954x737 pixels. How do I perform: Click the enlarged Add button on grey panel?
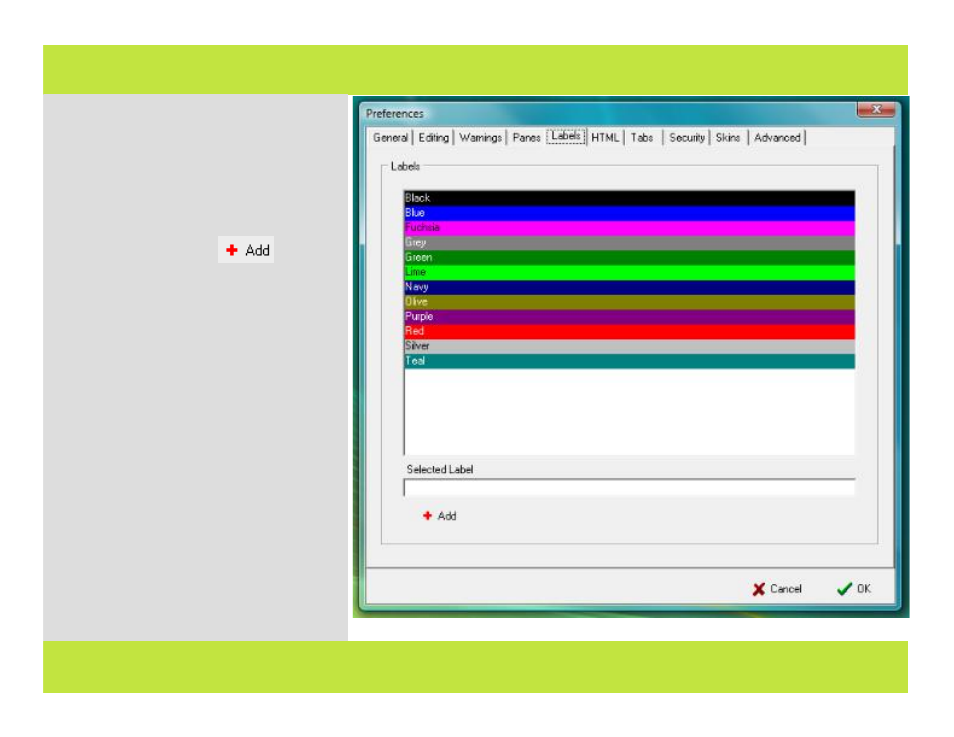(x=246, y=250)
